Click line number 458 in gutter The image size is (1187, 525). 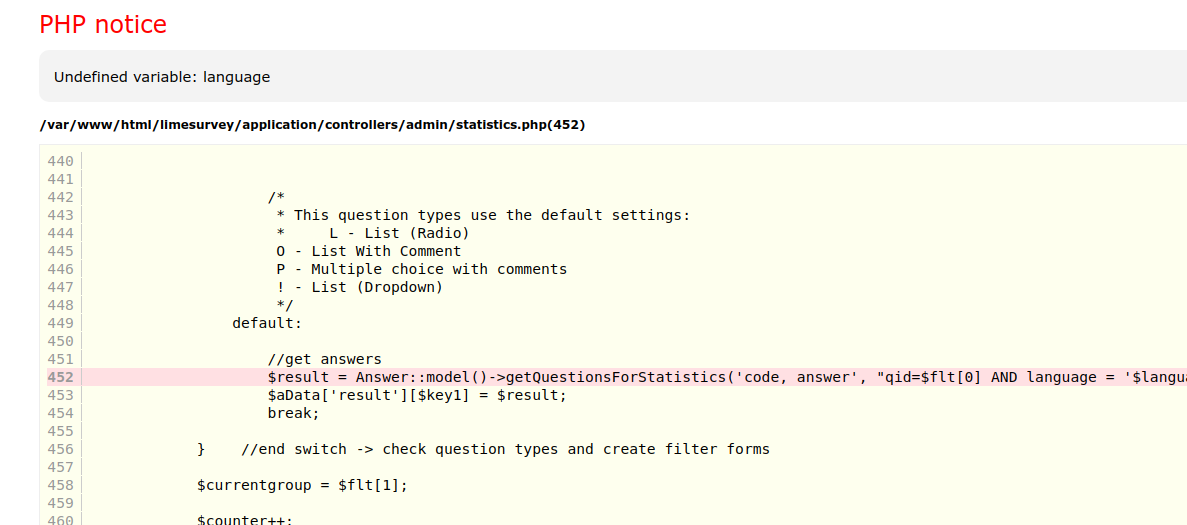coord(60,485)
